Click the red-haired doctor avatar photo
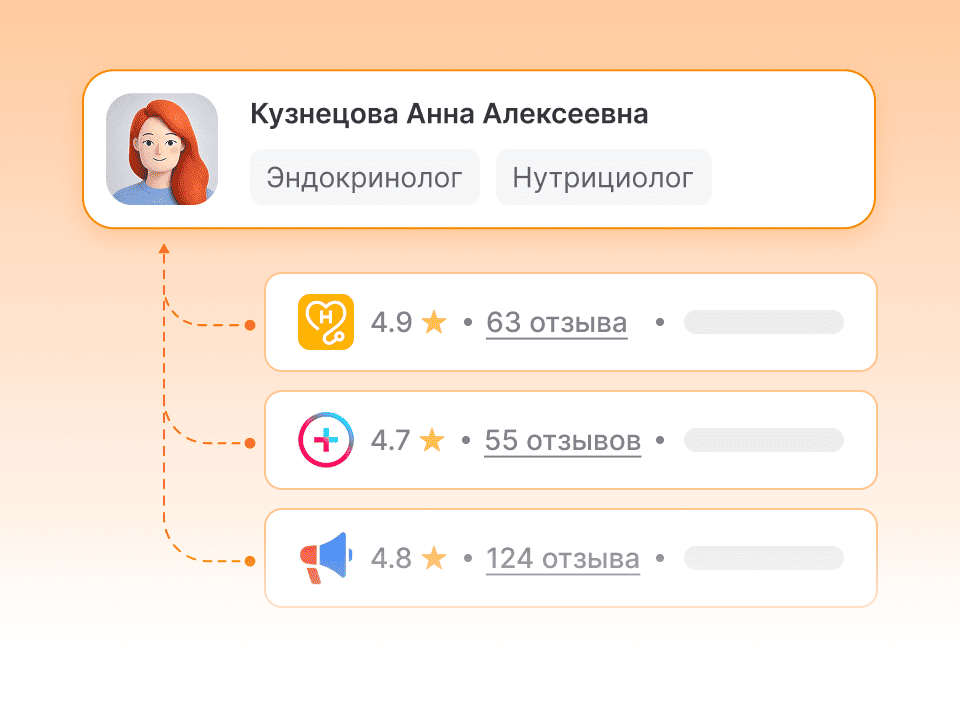 pos(162,149)
